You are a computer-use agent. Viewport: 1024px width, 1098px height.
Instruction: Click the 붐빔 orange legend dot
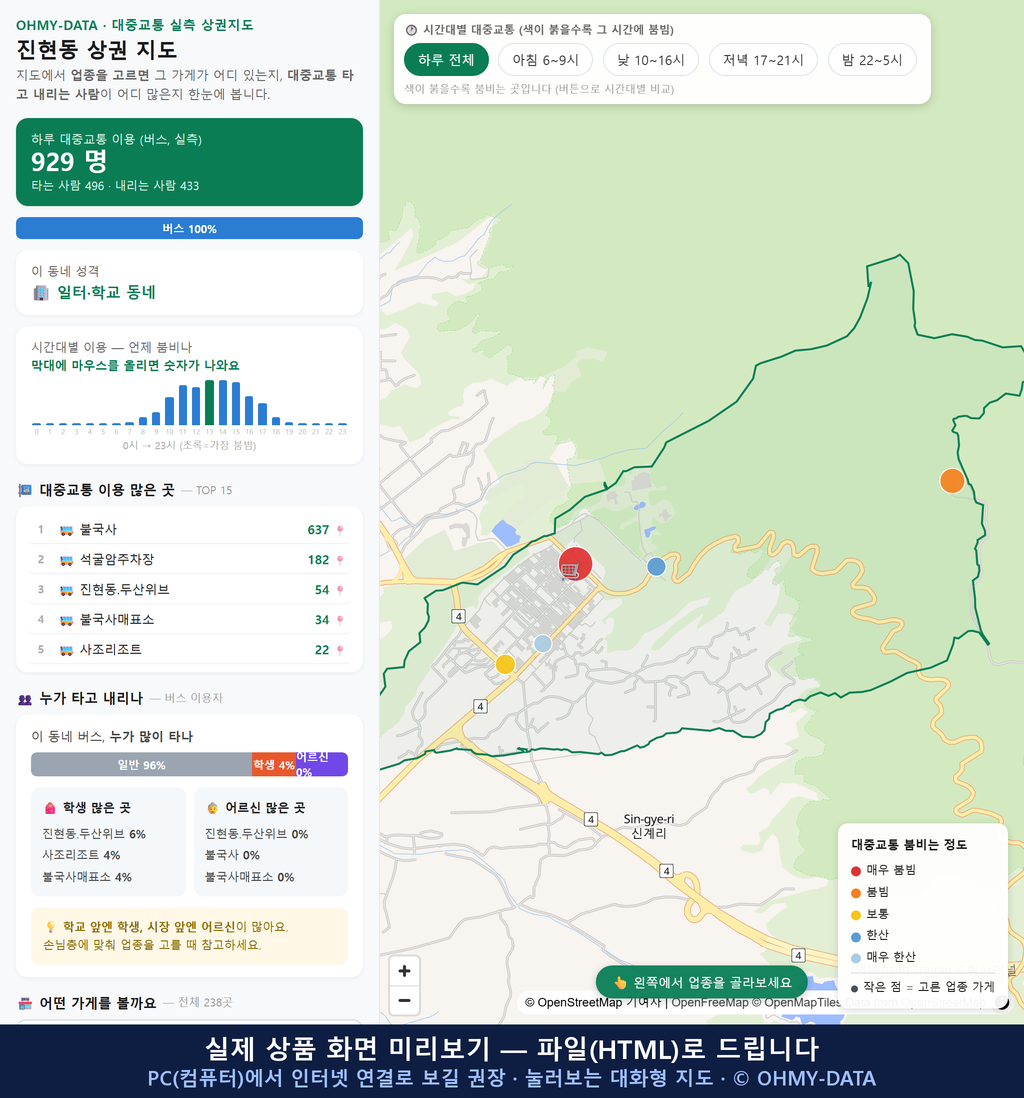(855, 893)
